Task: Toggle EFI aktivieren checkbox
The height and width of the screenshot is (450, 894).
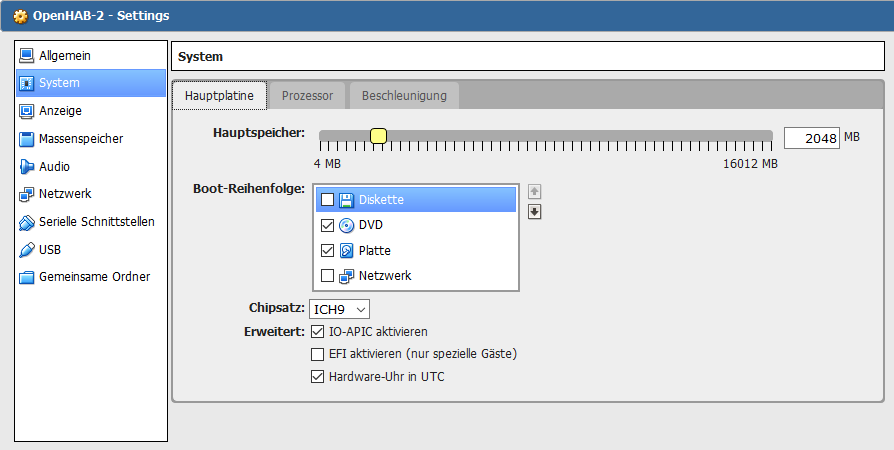Action: click(318, 354)
